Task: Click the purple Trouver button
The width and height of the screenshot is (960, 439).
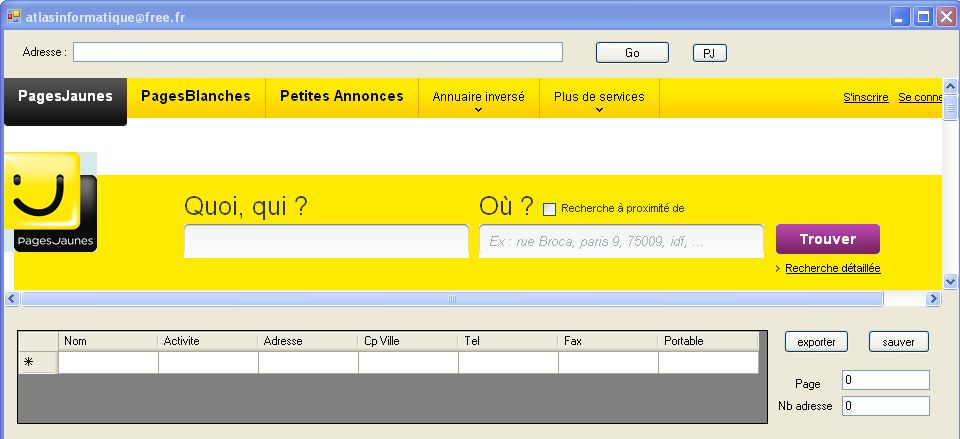Action: tap(828, 239)
